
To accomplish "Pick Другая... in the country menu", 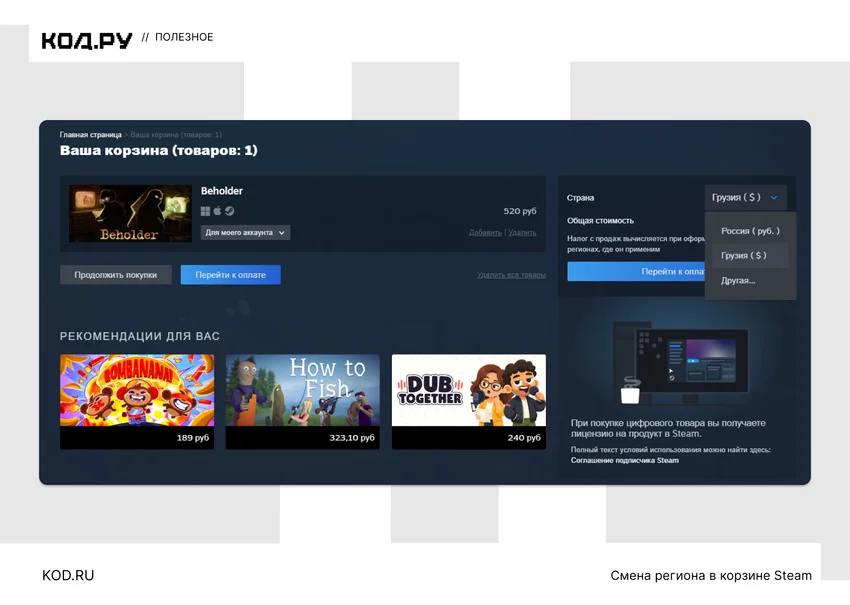I will (x=750, y=280).
